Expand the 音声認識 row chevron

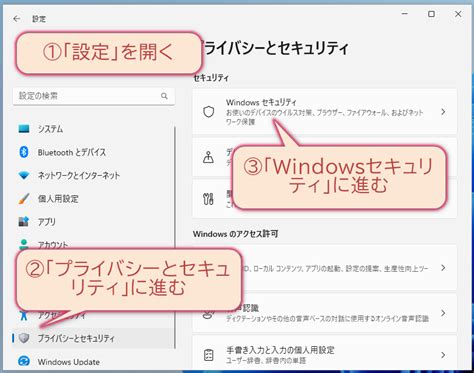click(x=443, y=313)
